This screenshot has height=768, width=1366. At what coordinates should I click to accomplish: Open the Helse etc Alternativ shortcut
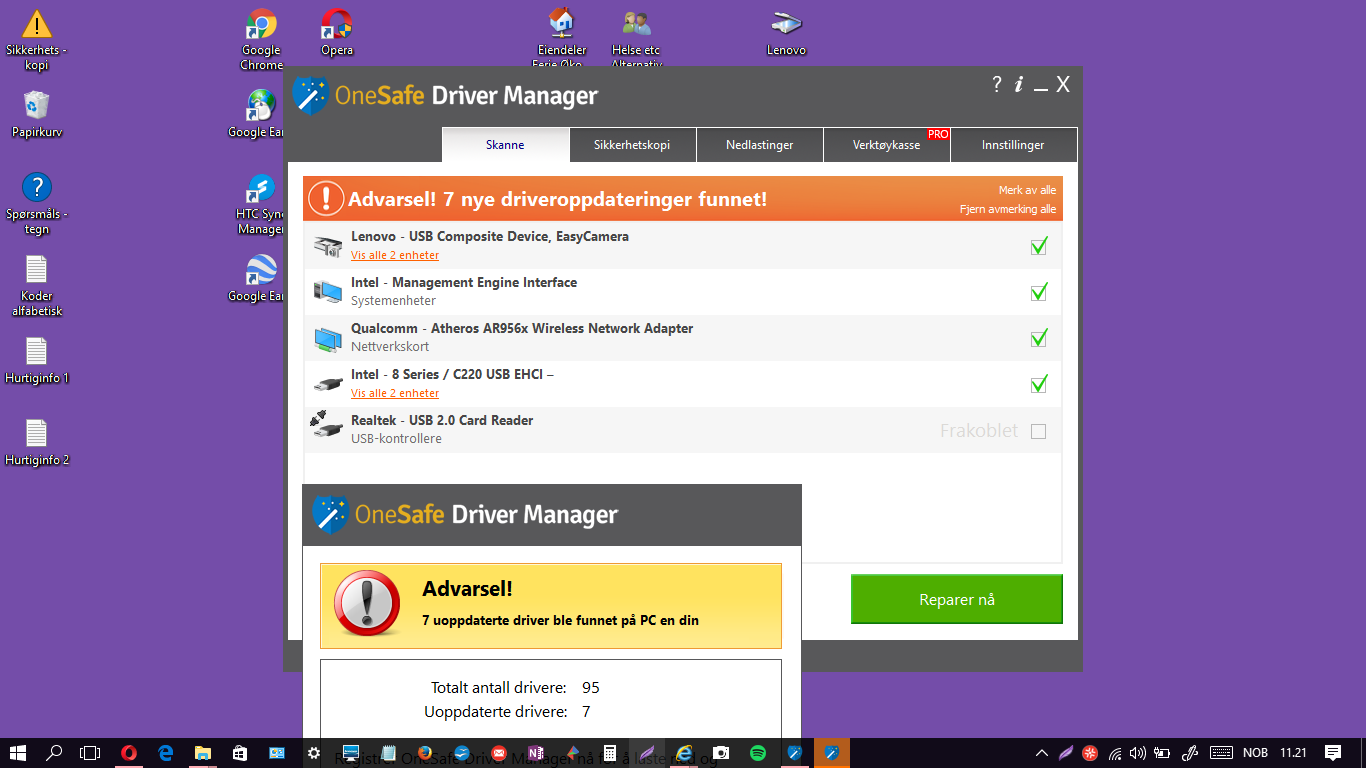pos(637,40)
